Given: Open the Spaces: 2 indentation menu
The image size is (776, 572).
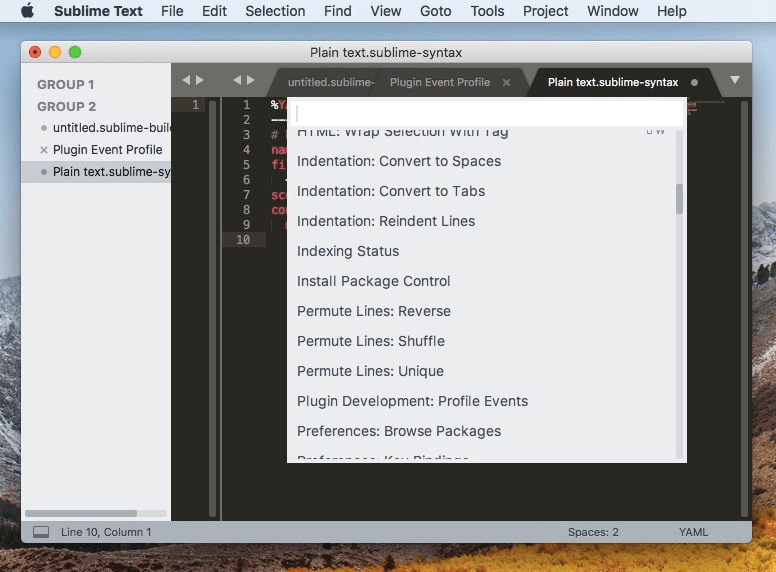Looking at the screenshot, I should (593, 532).
